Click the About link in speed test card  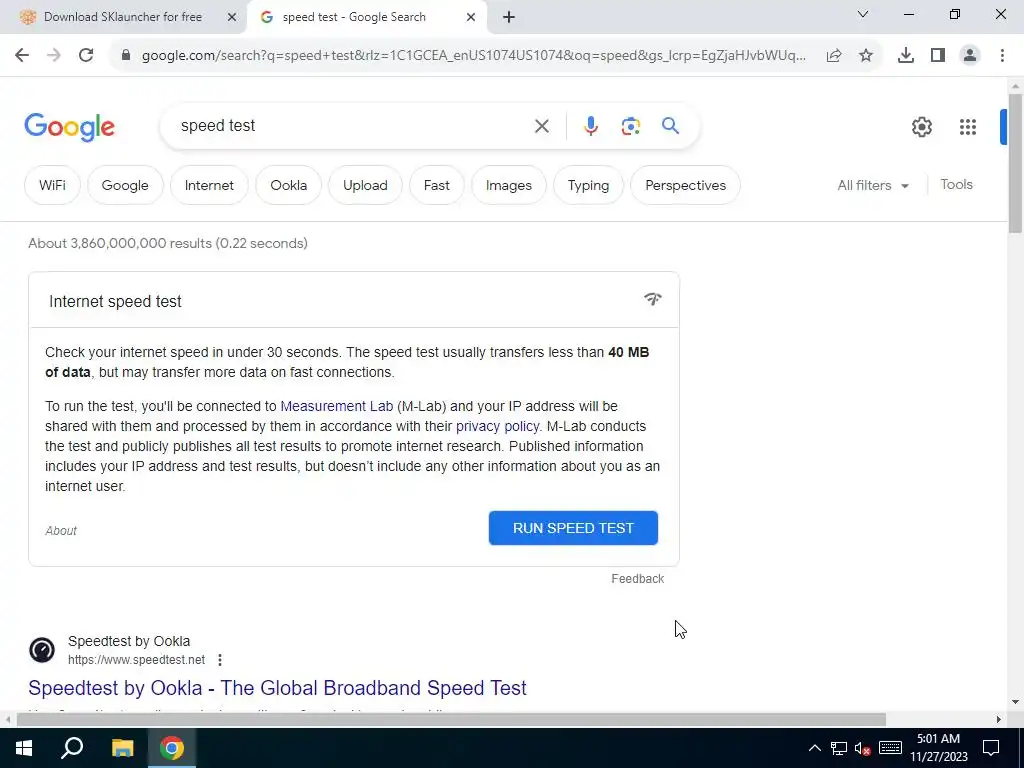(61, 531)
